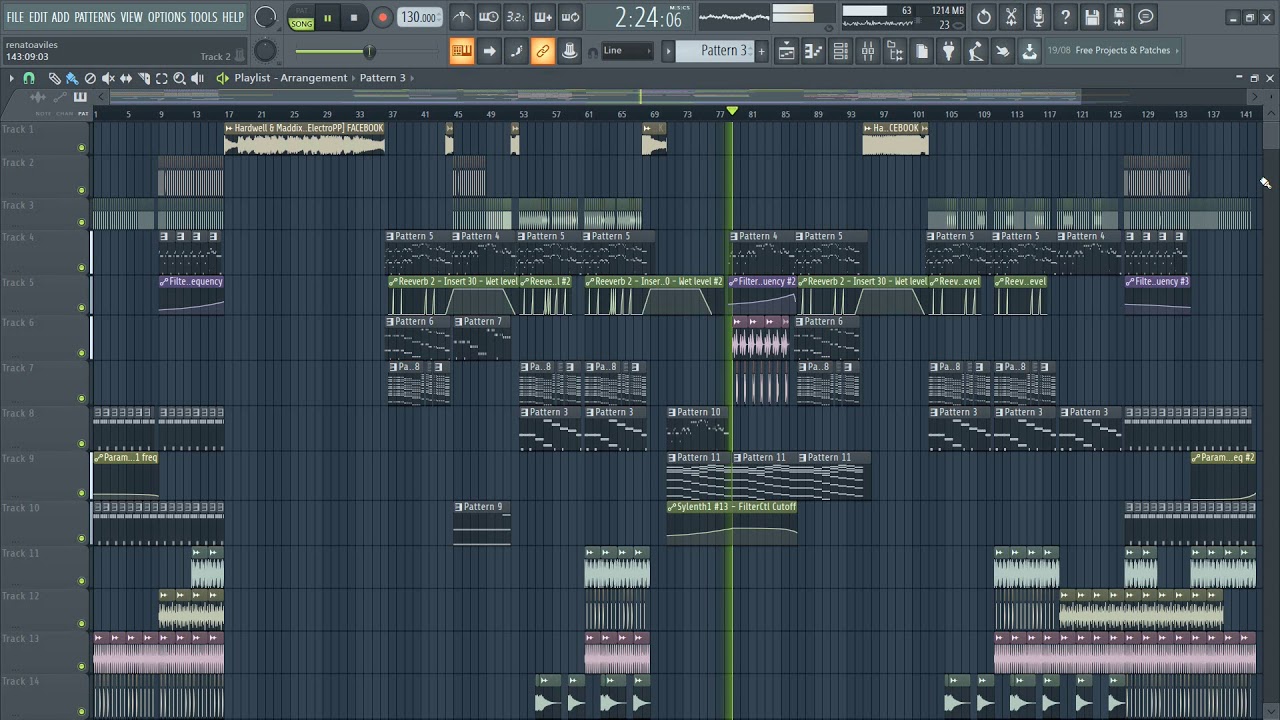This screenshot has width=1280, height=720.
Task: Click the master volume knob
Action: 265,17
